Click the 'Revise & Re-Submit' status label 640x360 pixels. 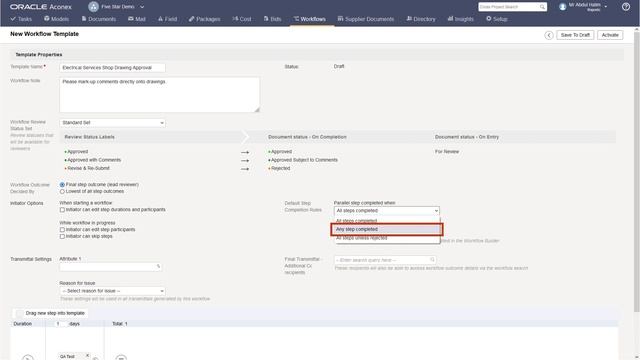(x=89, y=168)
